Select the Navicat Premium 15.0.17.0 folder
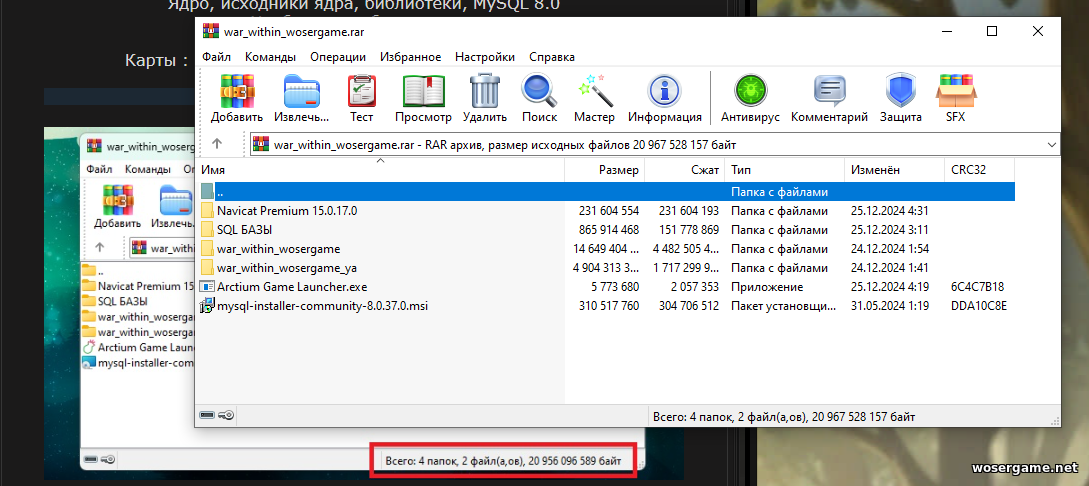 [286, 211]
